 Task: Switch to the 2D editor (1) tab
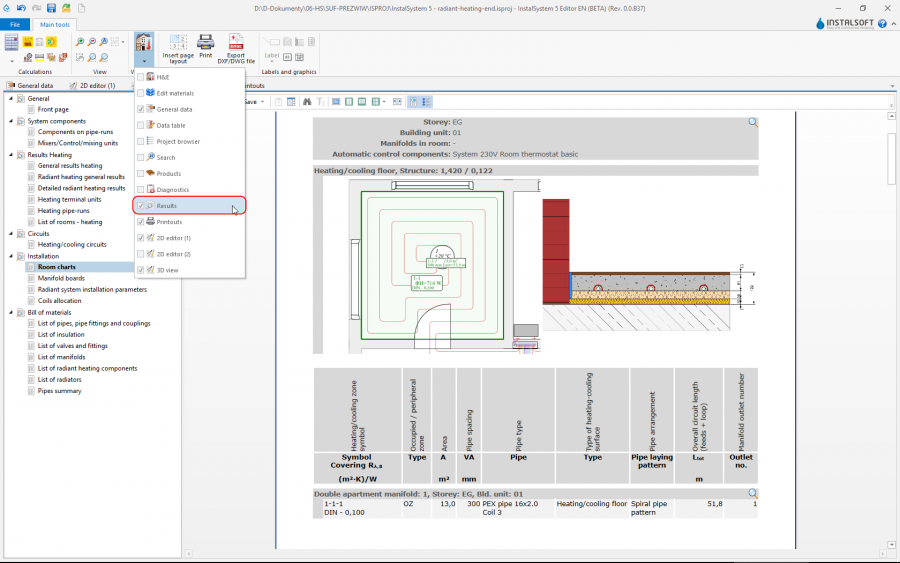(97, 86)
